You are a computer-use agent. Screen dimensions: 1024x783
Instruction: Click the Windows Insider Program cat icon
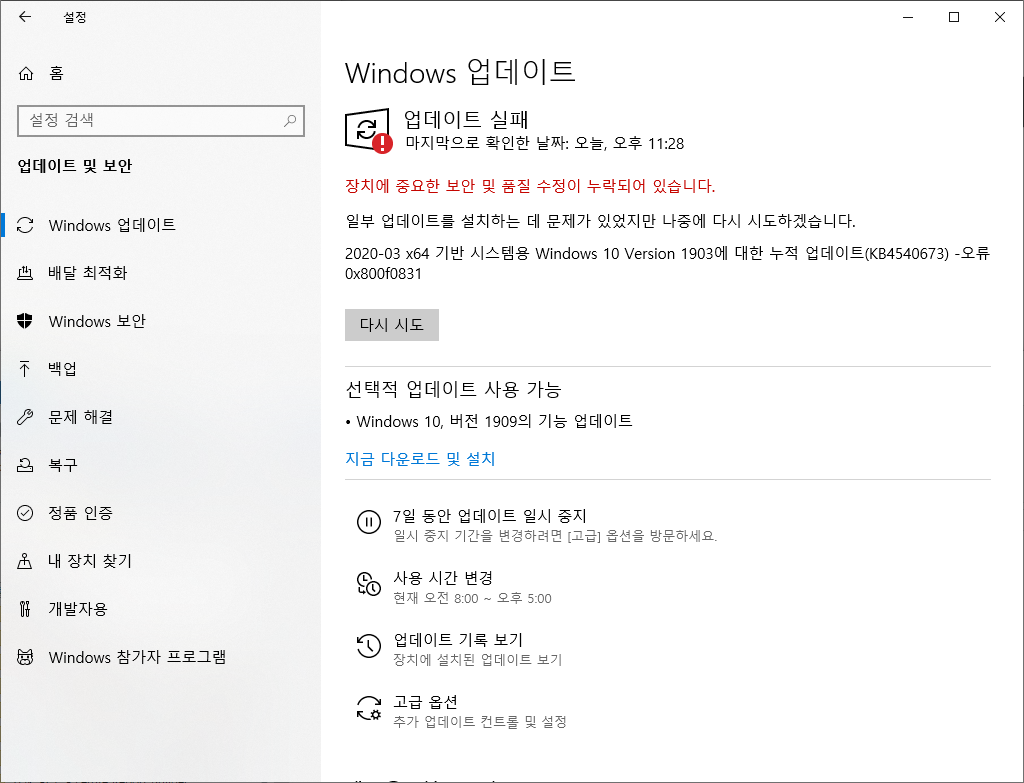coord(25,657)
